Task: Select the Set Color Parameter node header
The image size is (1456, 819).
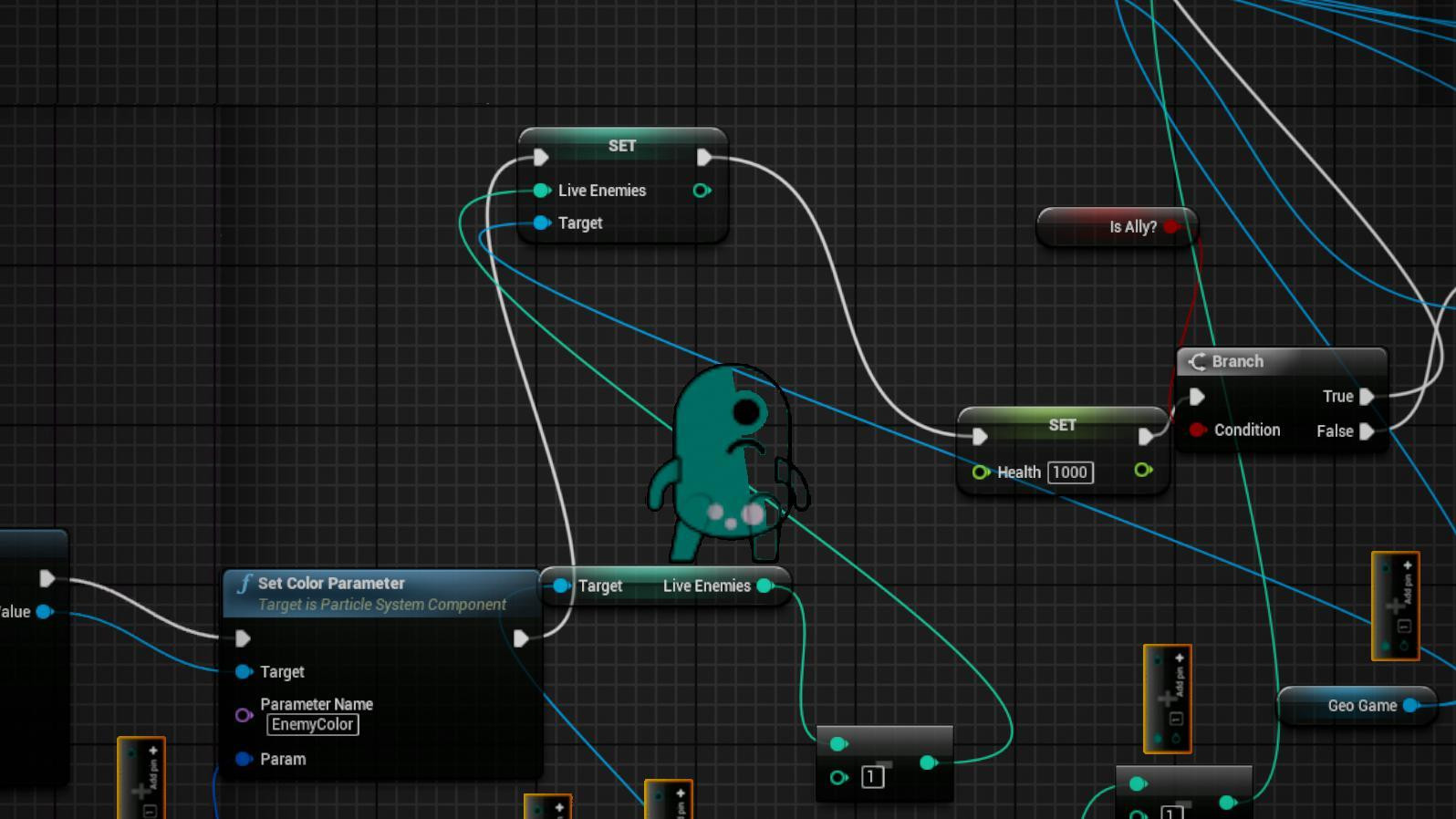Action: pos(381,593)
